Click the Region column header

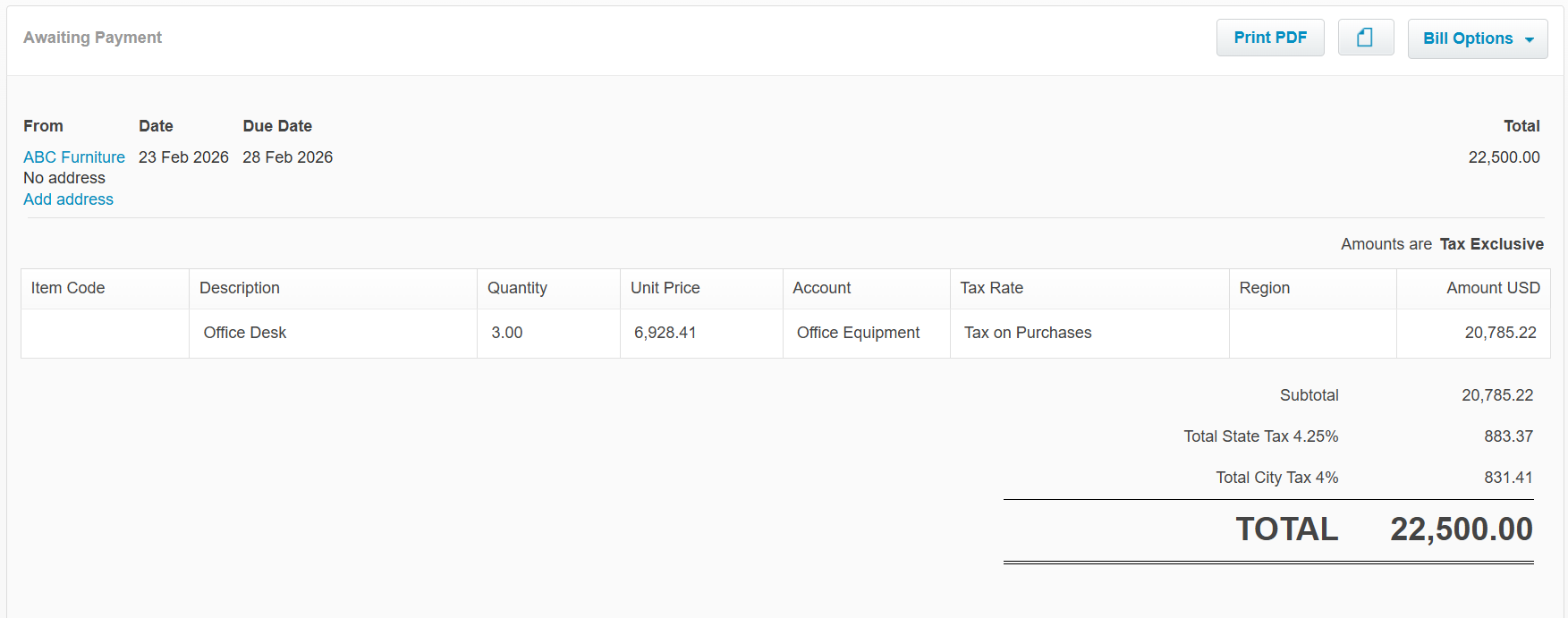1264,288
